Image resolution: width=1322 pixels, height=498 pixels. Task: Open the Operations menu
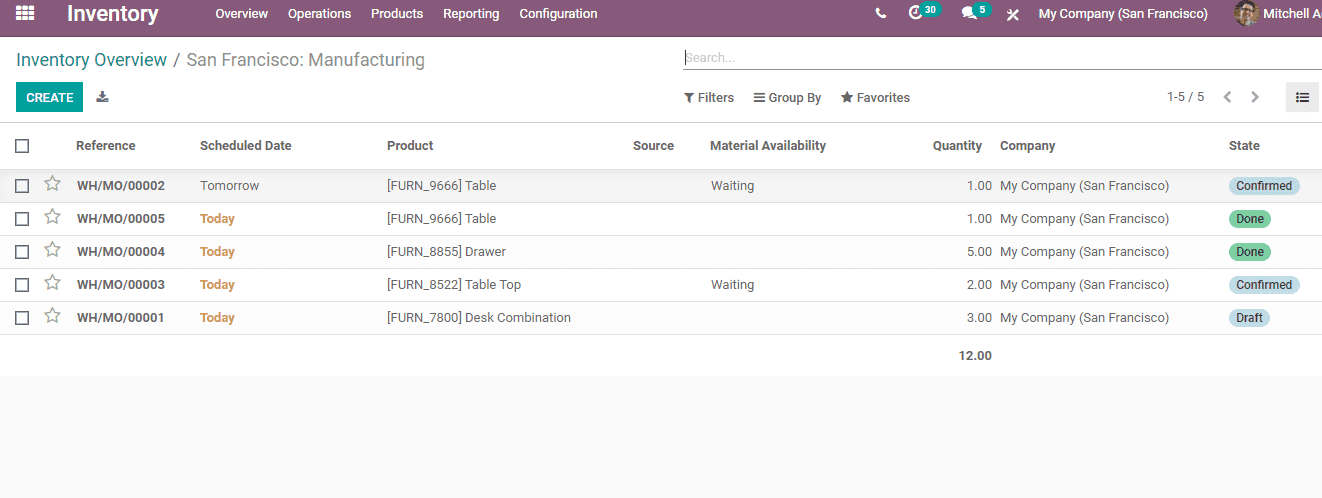click(x=319, y=14)
